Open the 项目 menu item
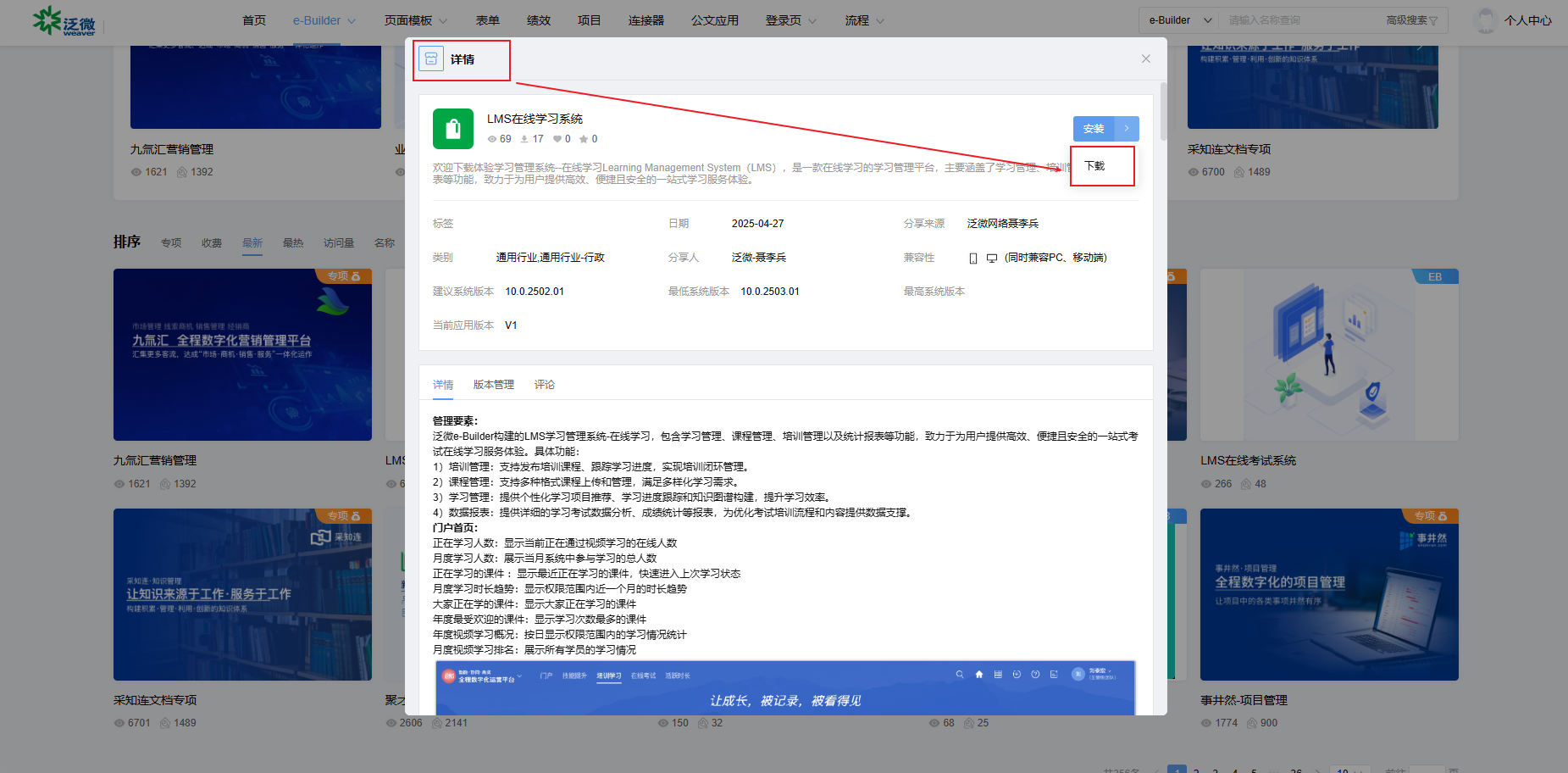Screen dimensions: 1568x773 (590, 20)
